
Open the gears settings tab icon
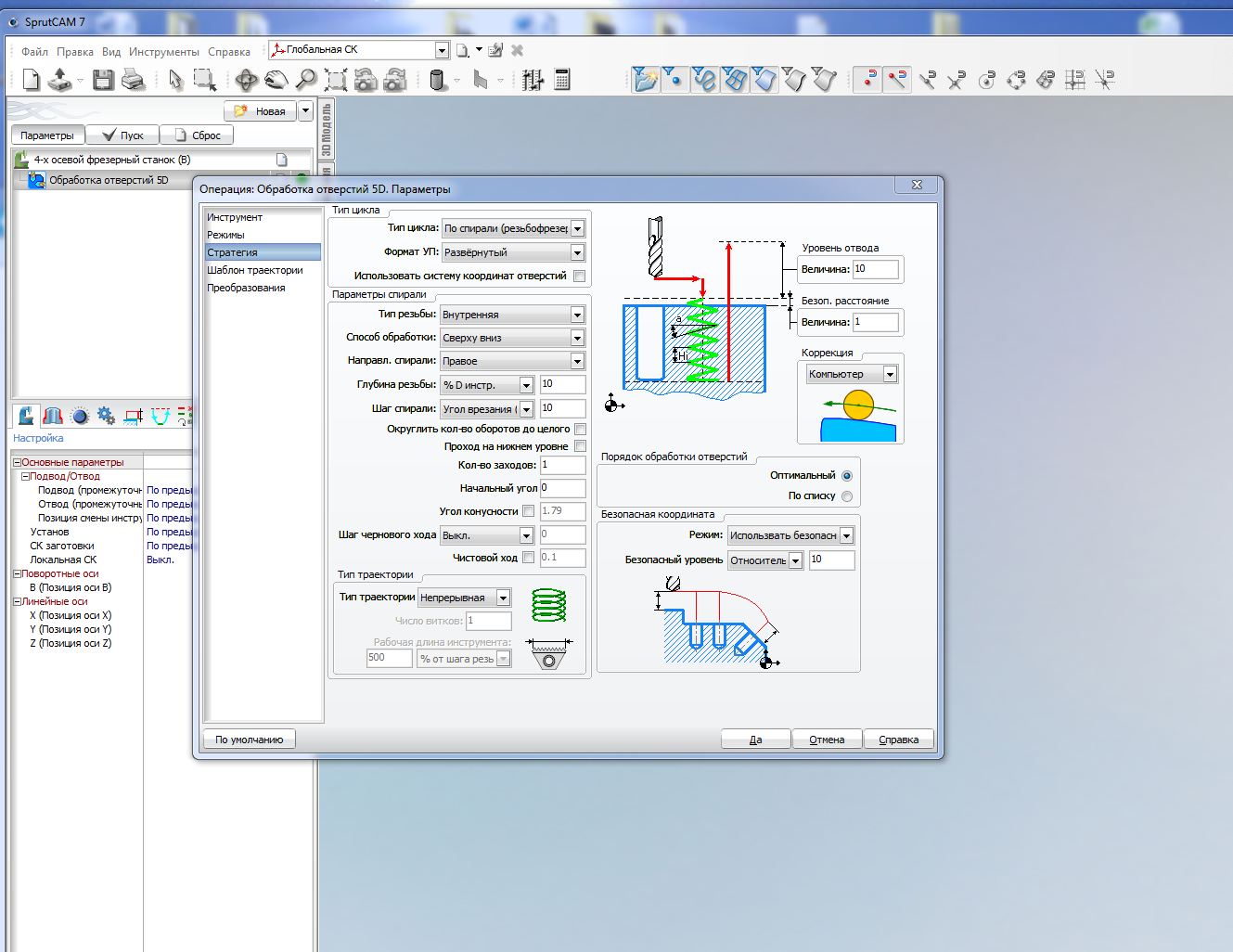(x=107, y=416)
